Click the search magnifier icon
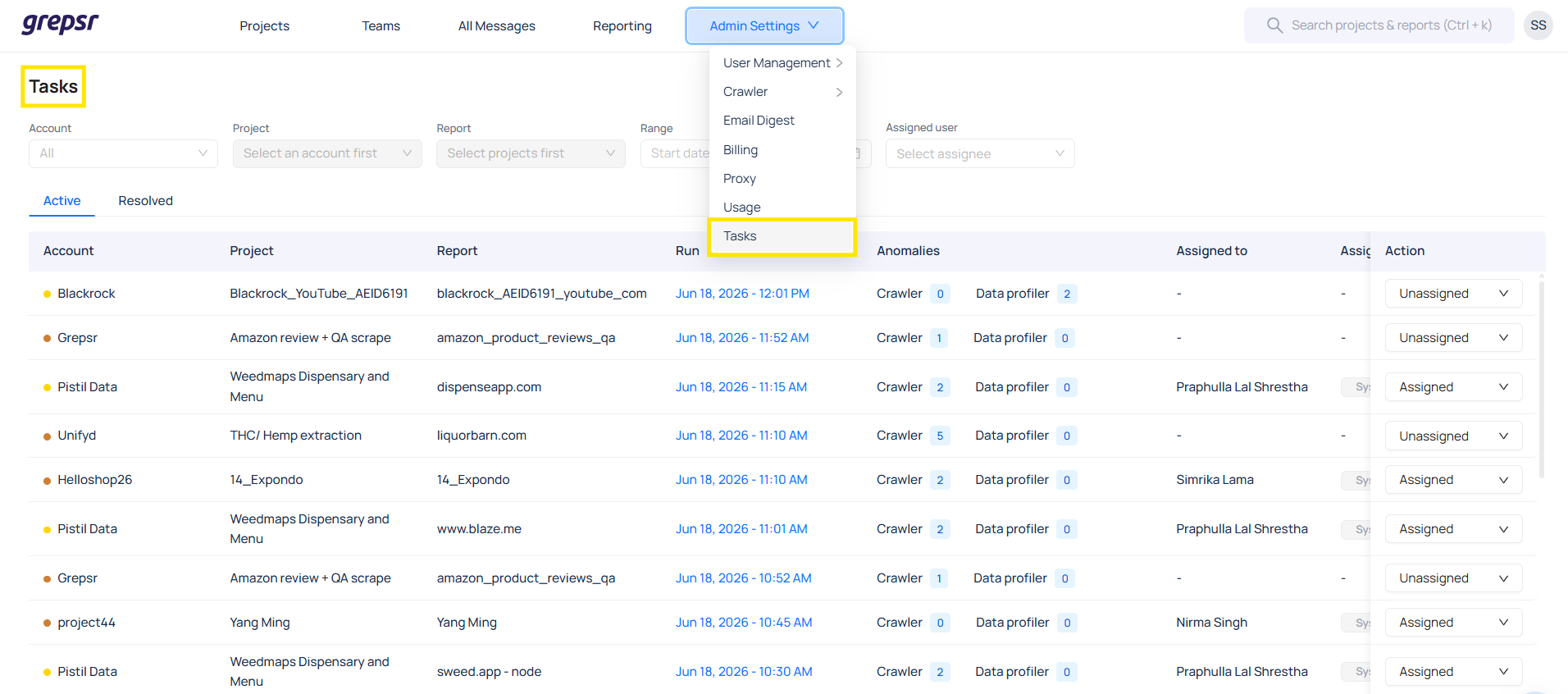 coord(1274,25)
